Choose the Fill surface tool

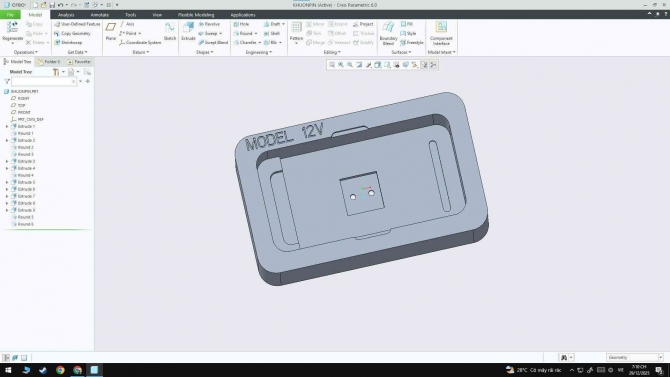[x=407, y=24]
